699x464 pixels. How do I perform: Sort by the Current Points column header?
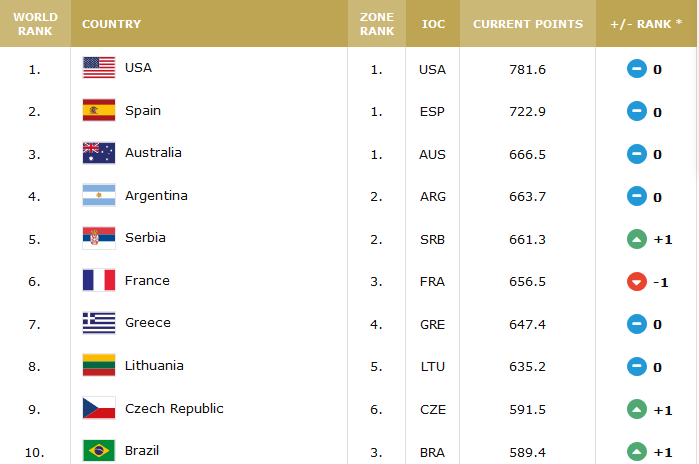click(527, 23)
